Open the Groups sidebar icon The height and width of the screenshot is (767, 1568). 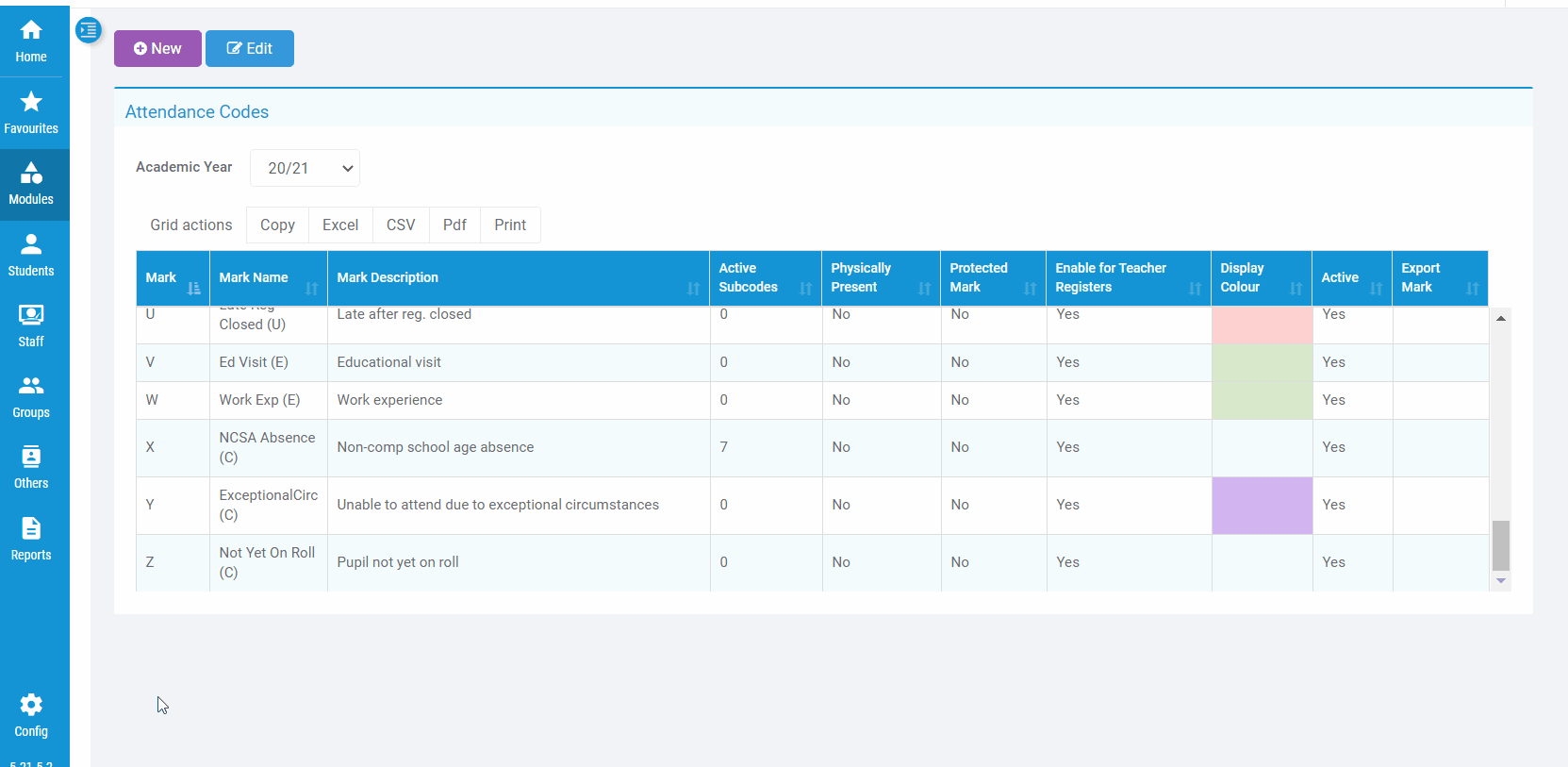coord(31,397)
